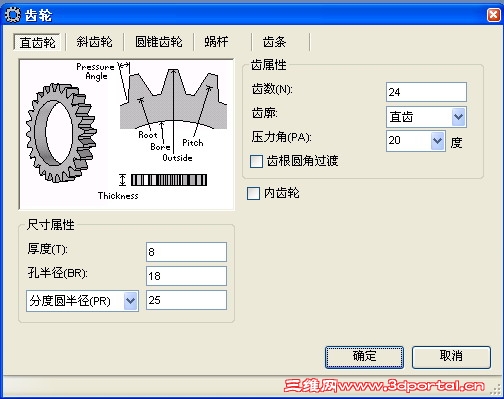Open the 齿廓 dropdown showing 直齿
This screenshot has width=504, height=399.
[426, 117]
